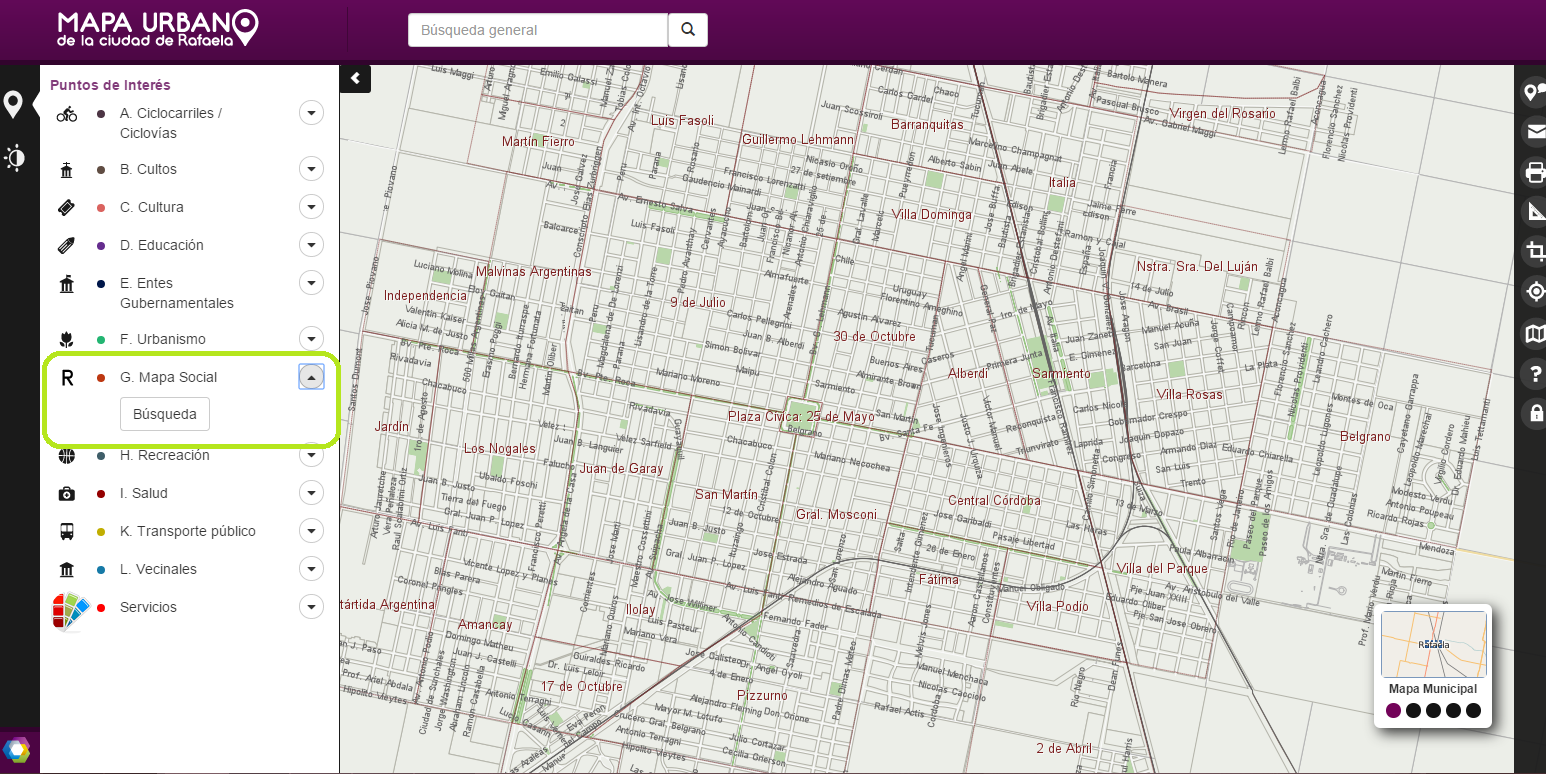
Task: Click the Búsqueda button under Mapa Social
Action: [x=164, y=413]
